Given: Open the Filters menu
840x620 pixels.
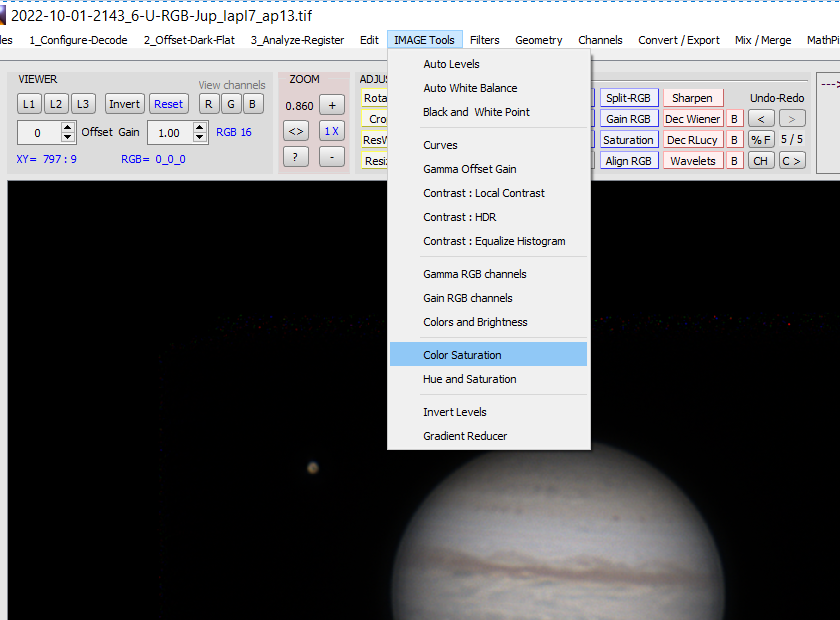Looking at the screenshot, I should coord(484,40).
